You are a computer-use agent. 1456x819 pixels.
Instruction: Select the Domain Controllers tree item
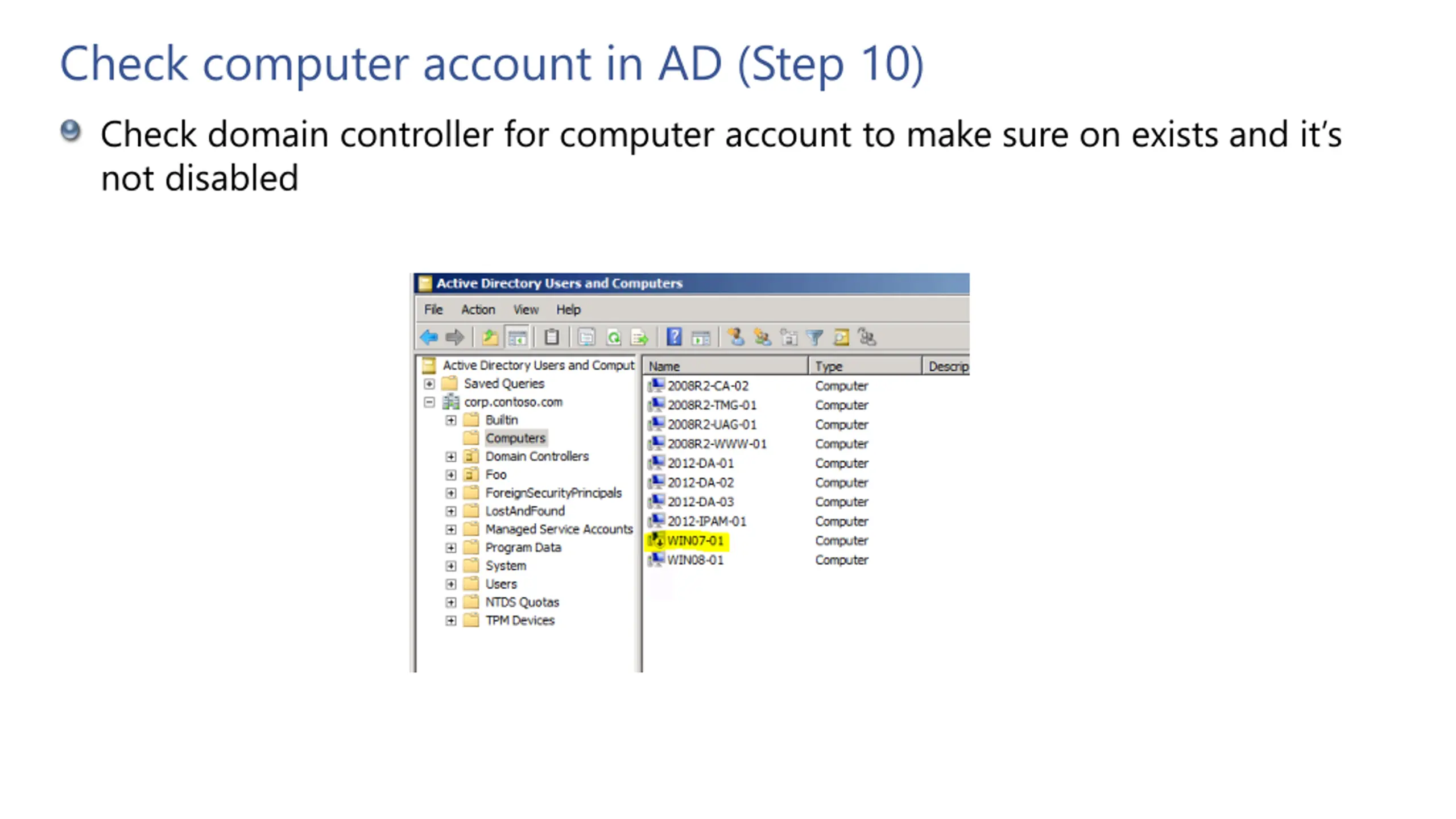coord(537,456)
